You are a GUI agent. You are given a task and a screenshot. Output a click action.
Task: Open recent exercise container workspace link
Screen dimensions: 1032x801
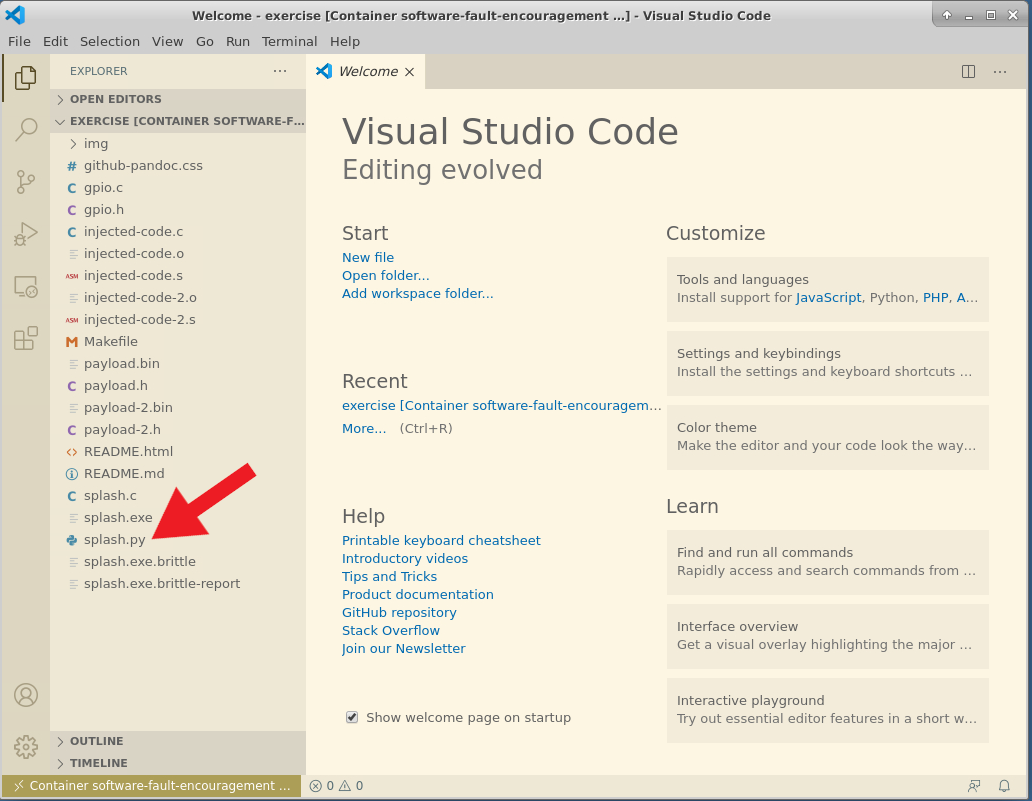pyautogui.click(x=502, y=405)
